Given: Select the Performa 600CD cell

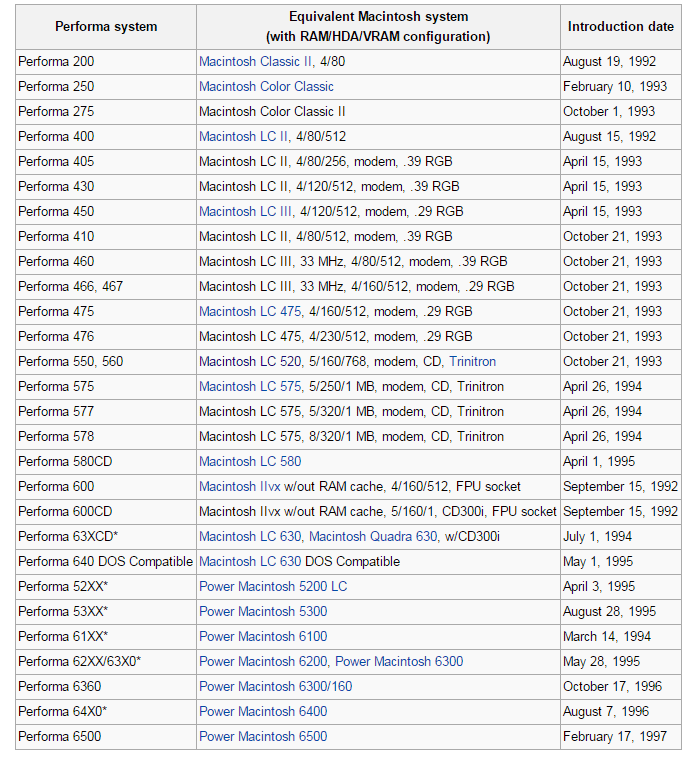Looking at the screenshot, I should (106, 512).
